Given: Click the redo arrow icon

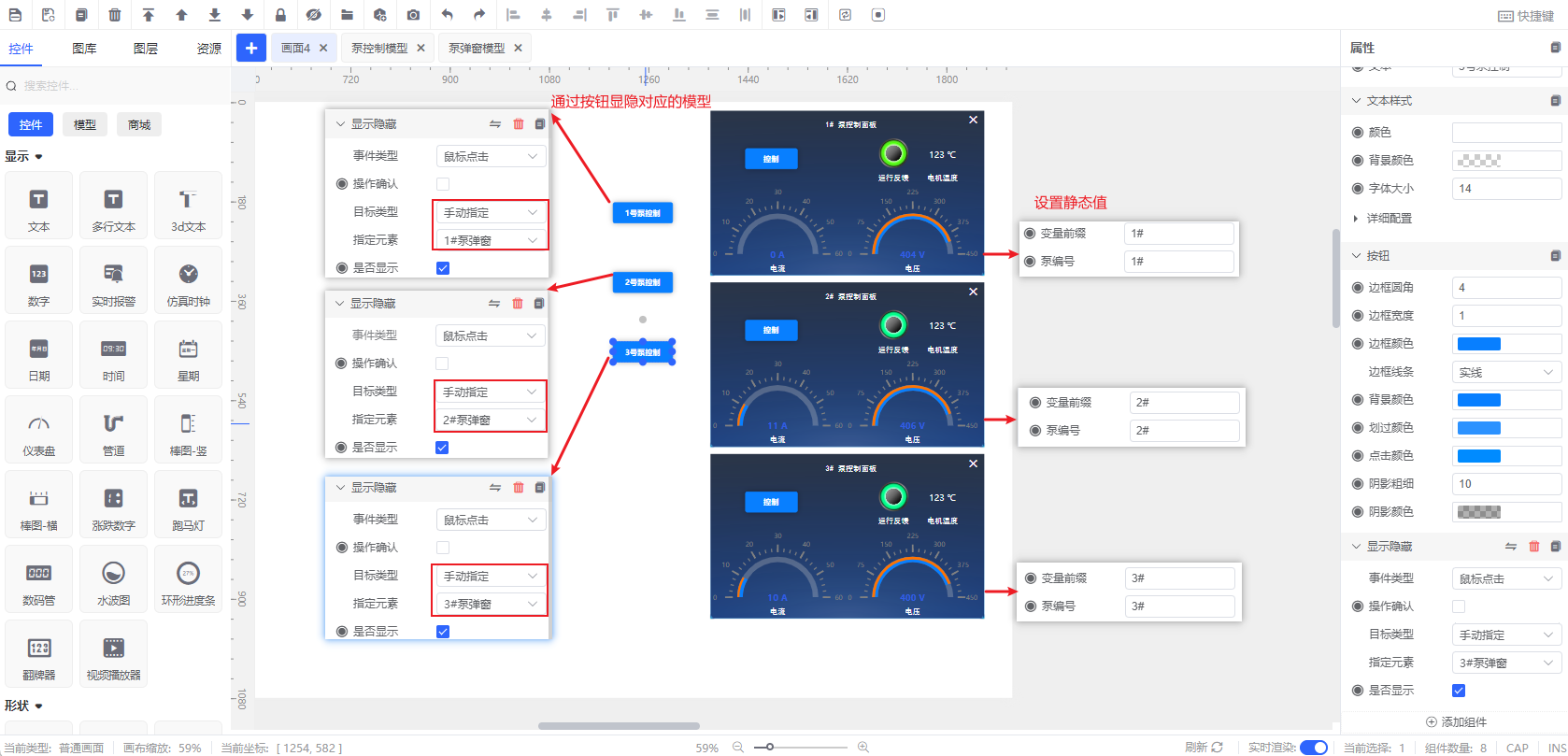Looking at the screenshot, I should (479, 15).
